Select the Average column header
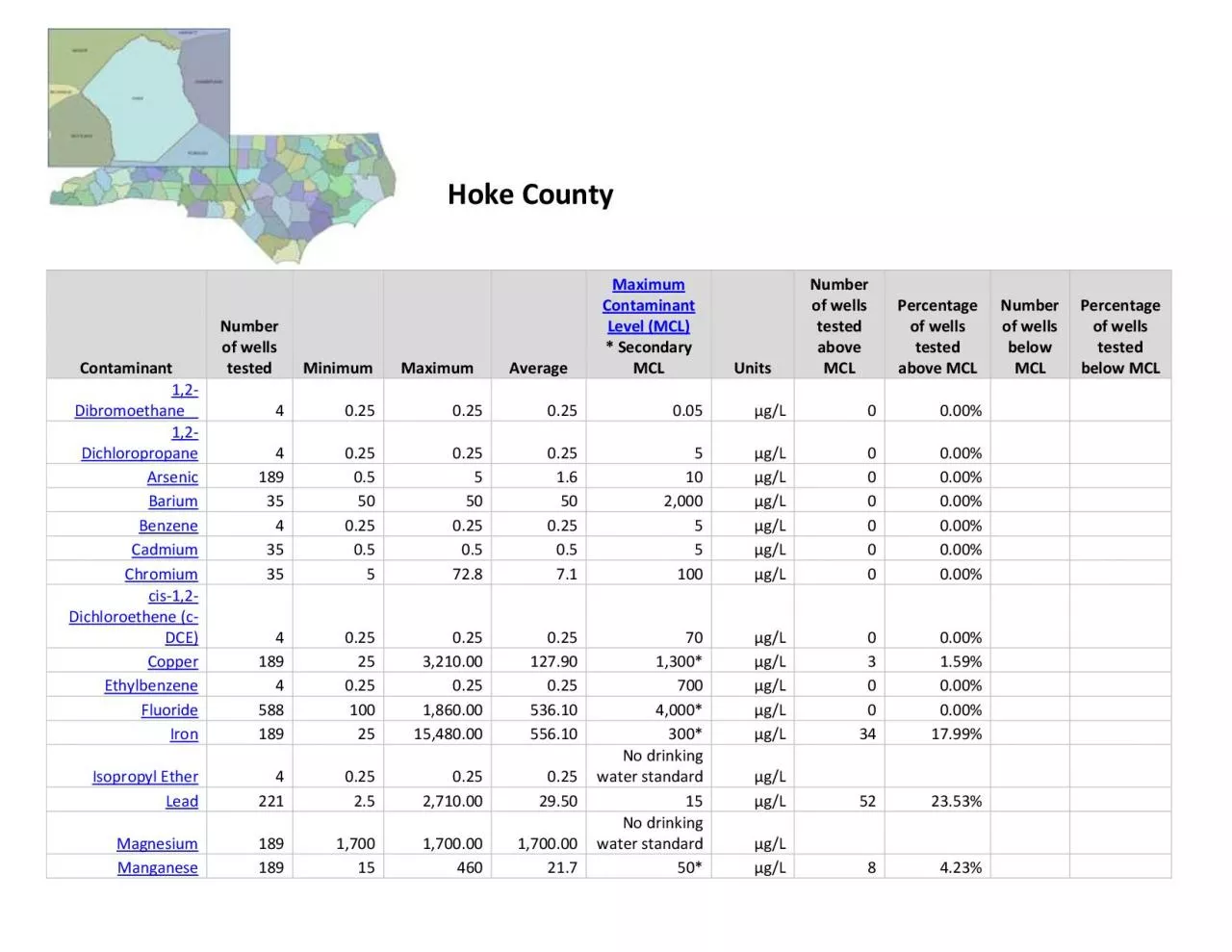This screenshot has width=1232, height=952. click(x=538, y=368)
